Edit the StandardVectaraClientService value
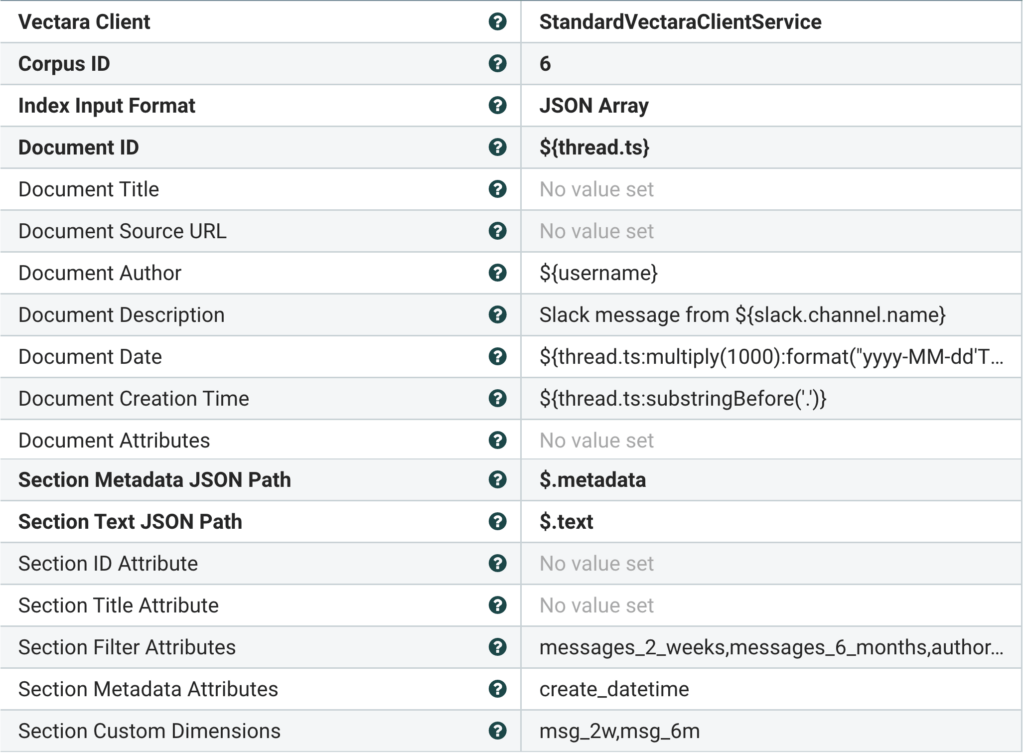1024x753 pixels. 680,22
